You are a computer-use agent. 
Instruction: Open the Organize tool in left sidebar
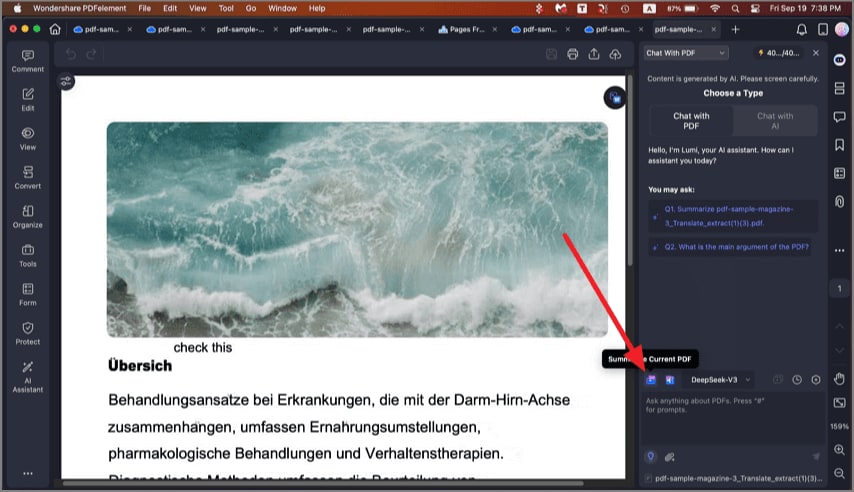(28, 216)
